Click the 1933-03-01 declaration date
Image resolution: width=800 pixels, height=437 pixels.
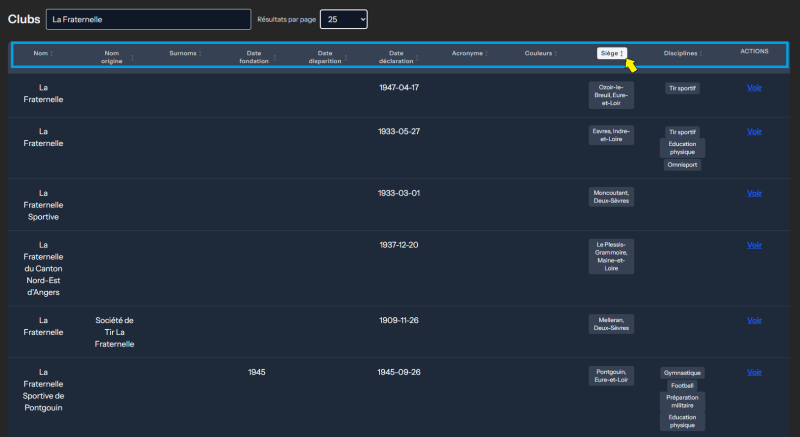[x=398, y=193]
